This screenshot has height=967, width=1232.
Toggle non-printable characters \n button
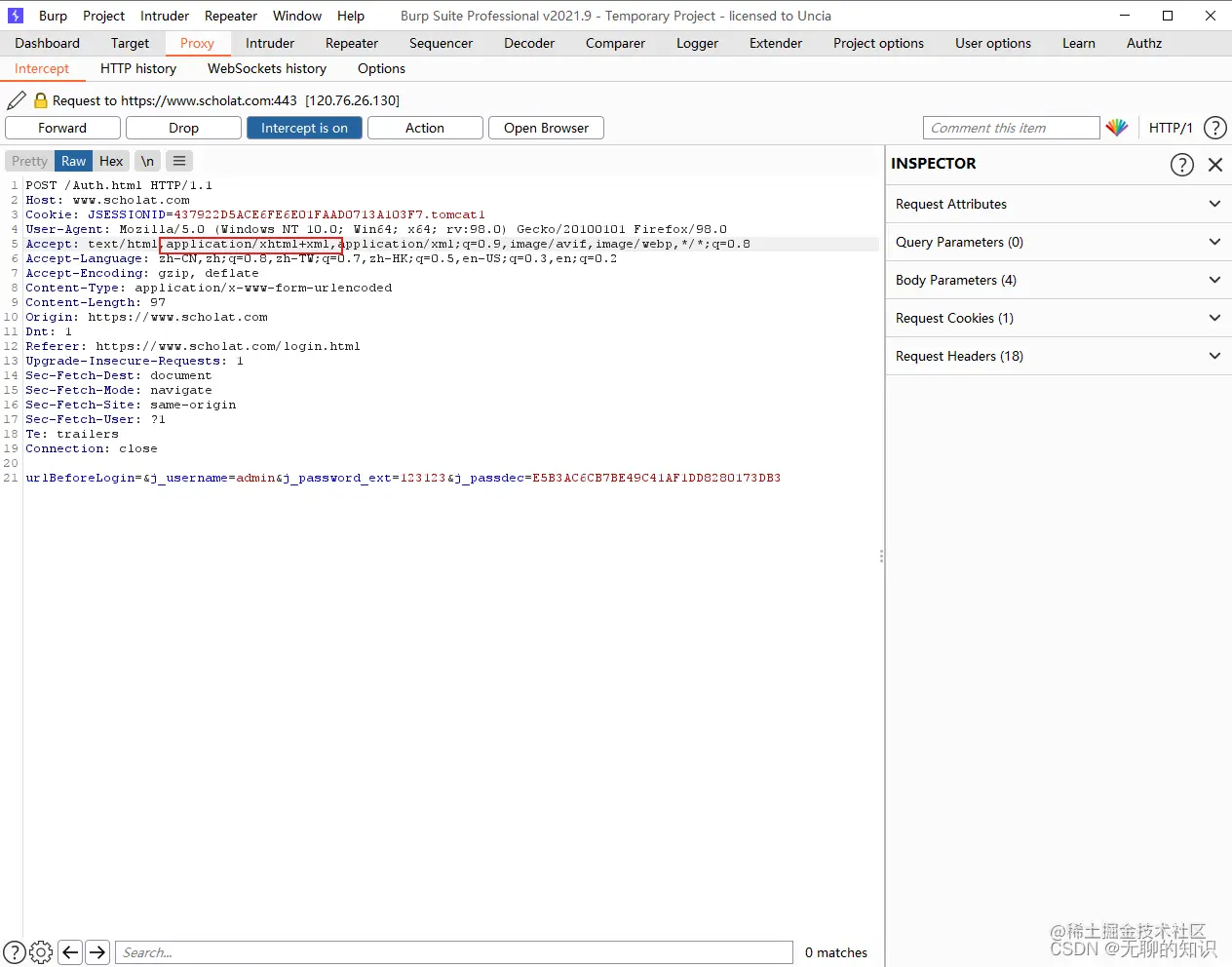(x=147, y=161)
